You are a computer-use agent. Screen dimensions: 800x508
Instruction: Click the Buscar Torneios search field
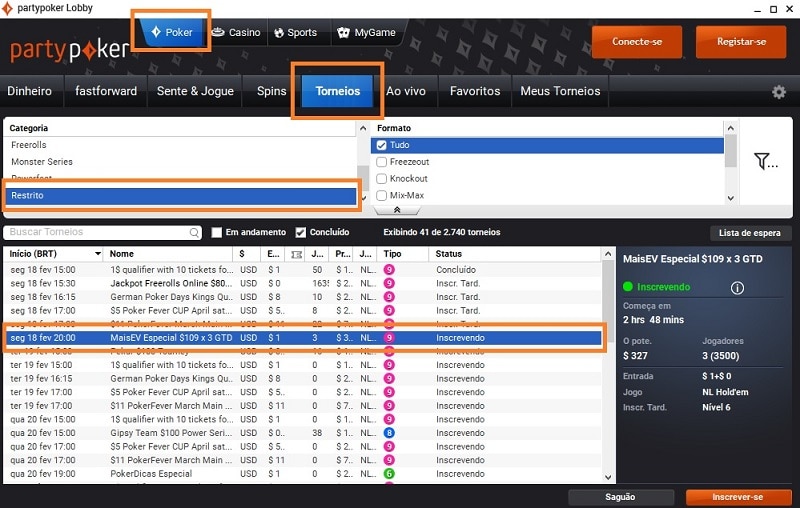(102, 233)
